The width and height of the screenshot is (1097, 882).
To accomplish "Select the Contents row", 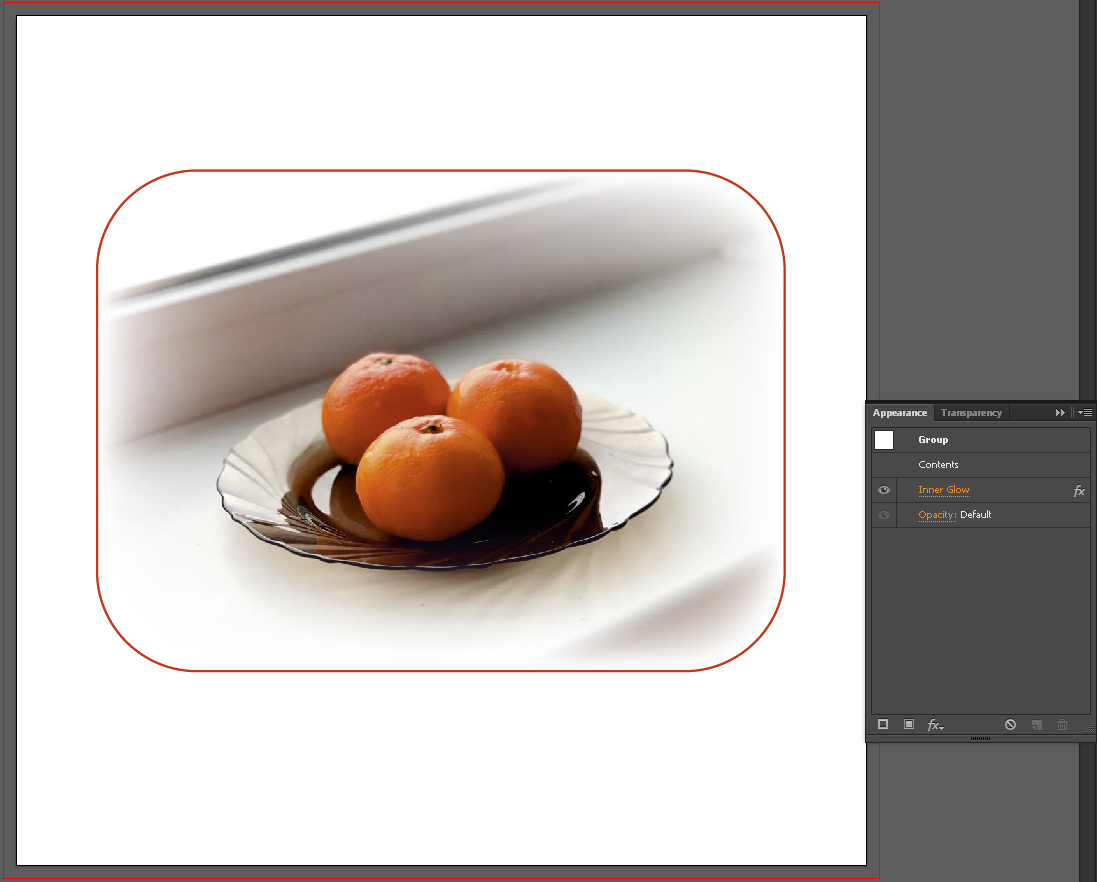I will pyautogui.click(x=980, y=464).
